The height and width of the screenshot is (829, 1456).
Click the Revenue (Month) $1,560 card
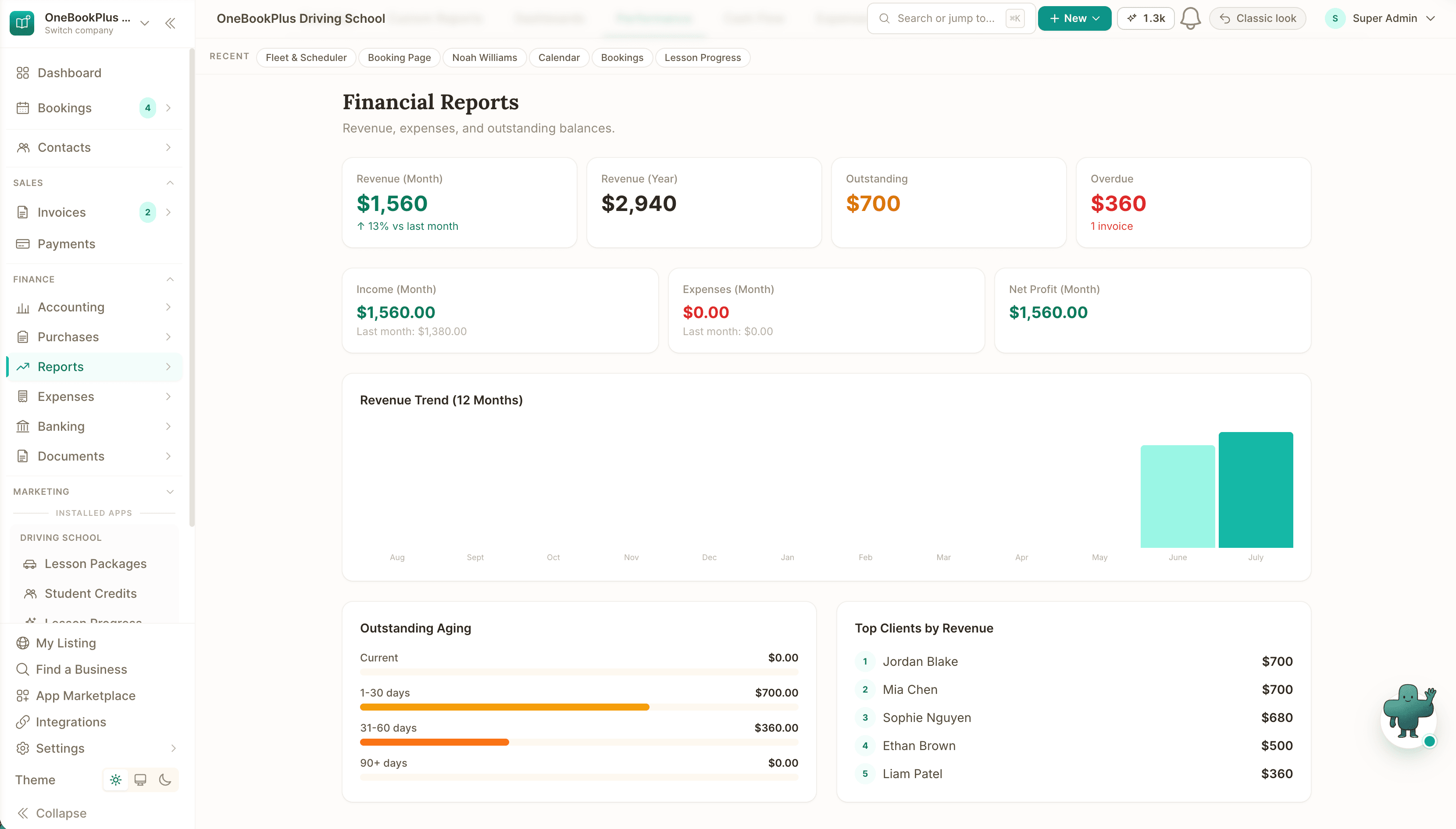click(x=459, y=203)
